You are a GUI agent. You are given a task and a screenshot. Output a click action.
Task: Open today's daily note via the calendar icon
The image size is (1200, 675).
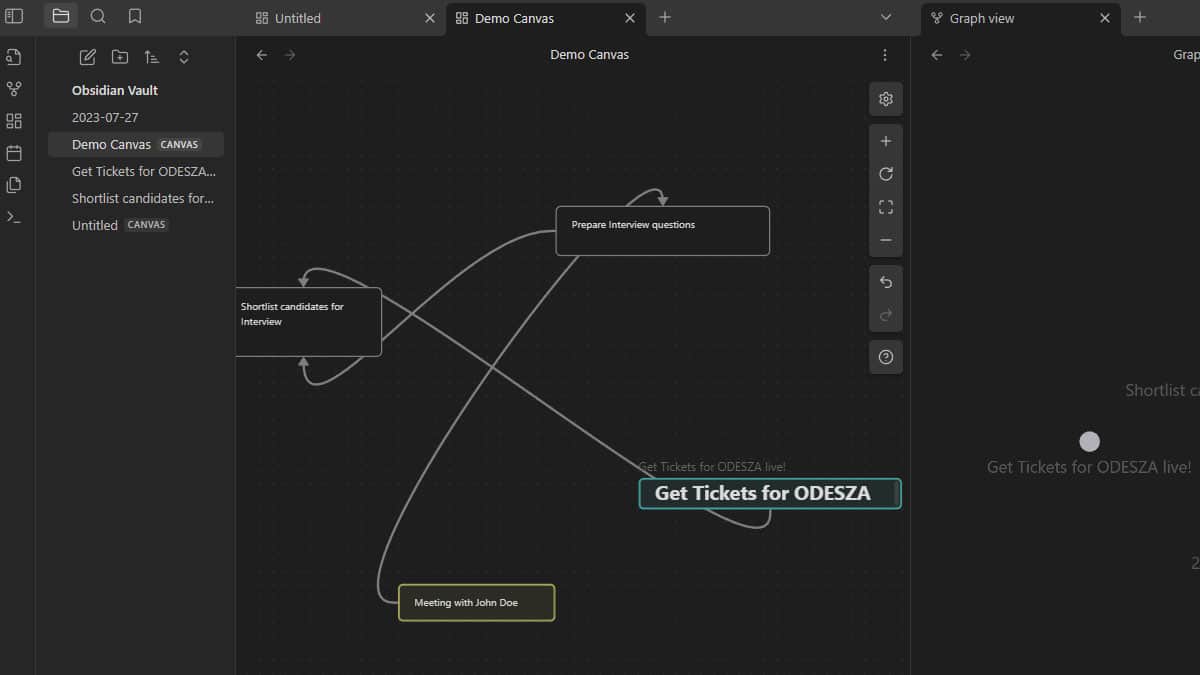[13, 152]
